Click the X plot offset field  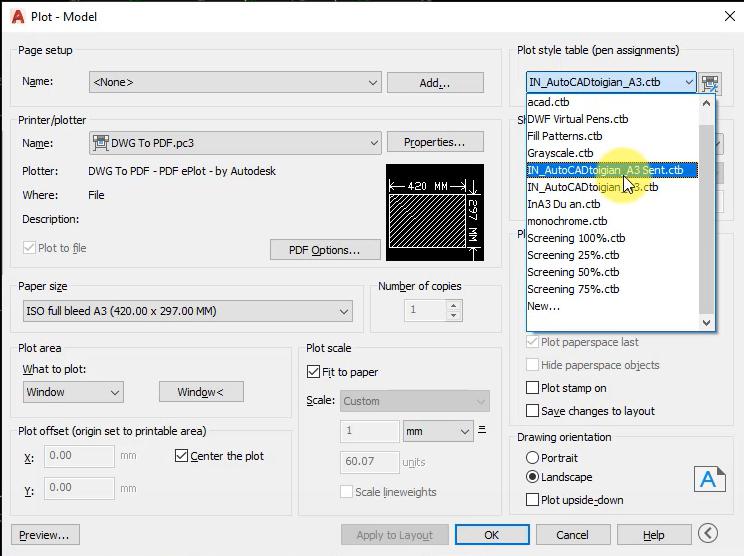(x=79, y=456)
